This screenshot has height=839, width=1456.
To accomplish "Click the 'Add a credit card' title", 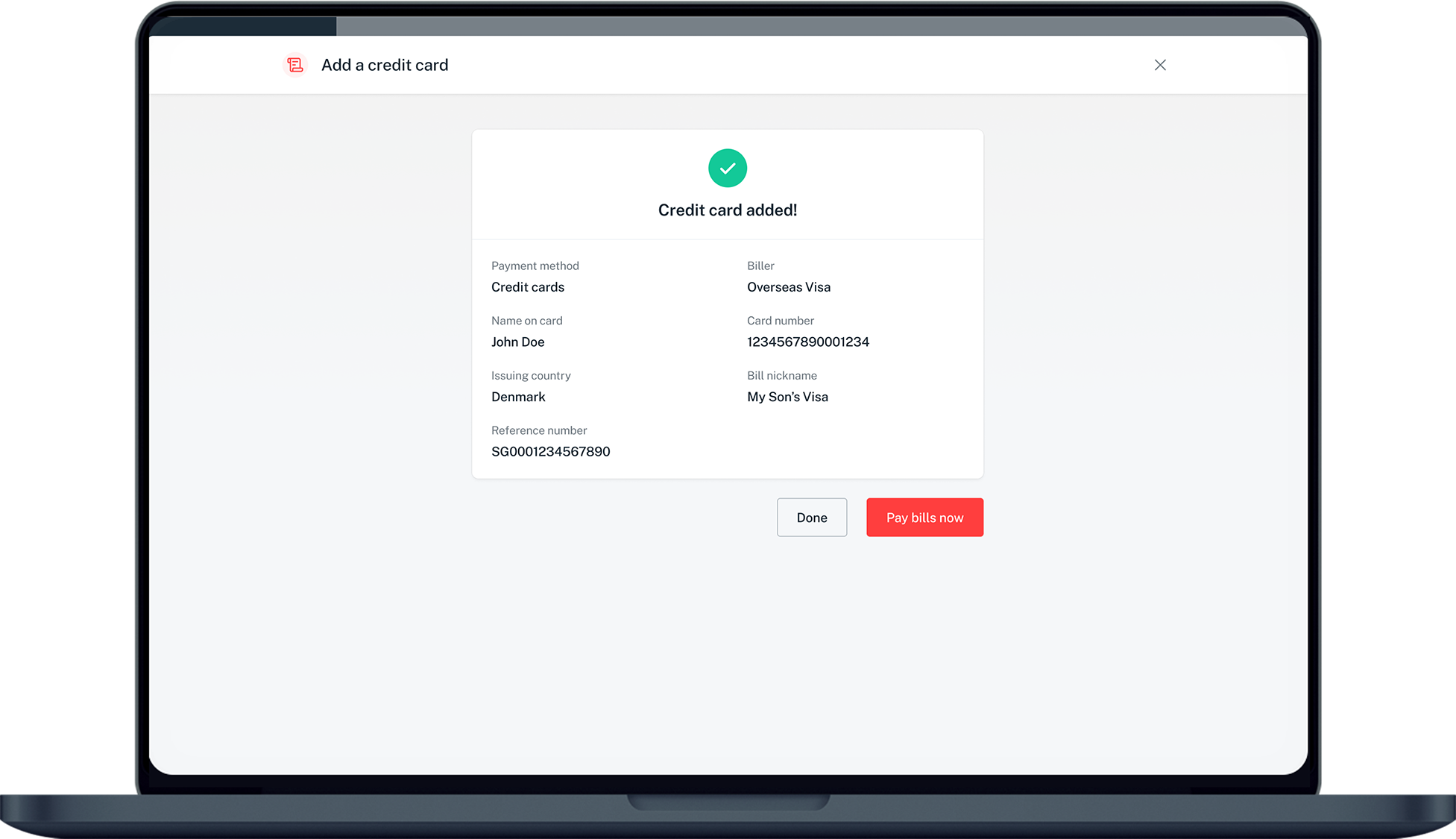I will [x=385, y=65].
